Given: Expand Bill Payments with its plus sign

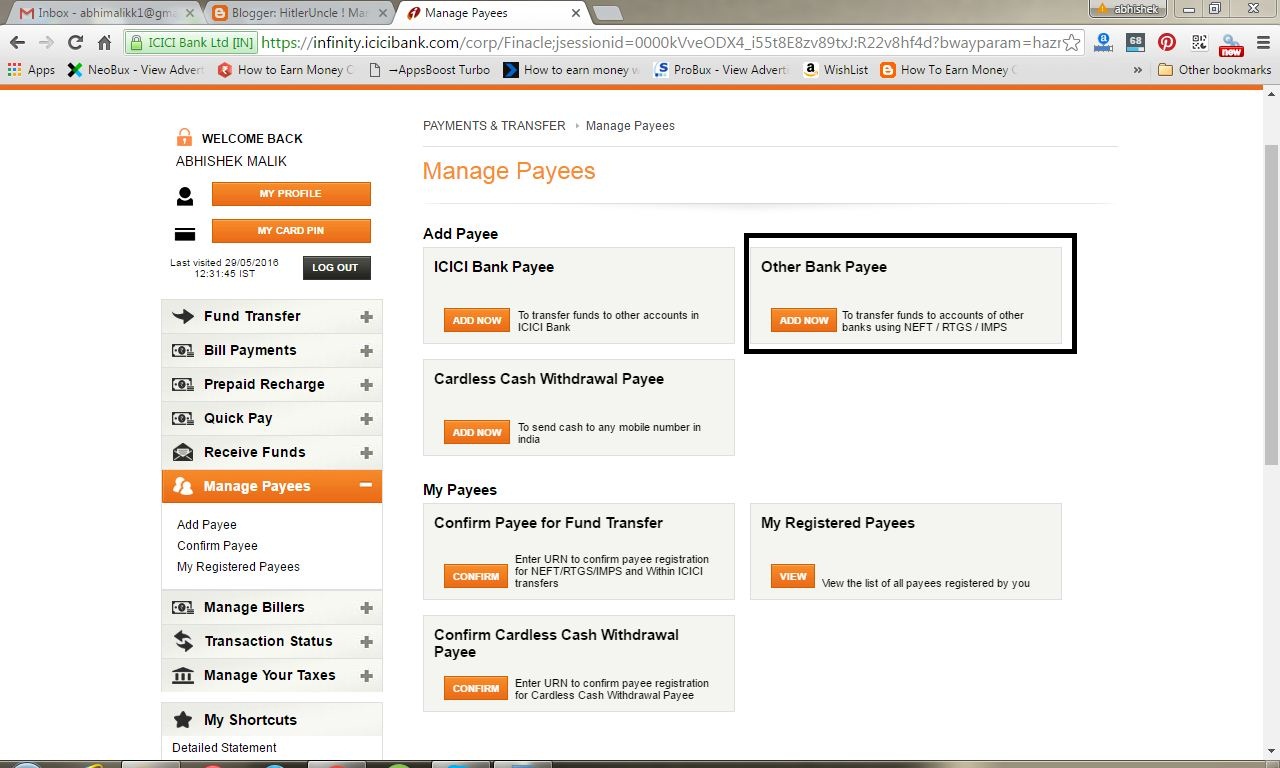Looking at the screenshot, I should point(366,351).
